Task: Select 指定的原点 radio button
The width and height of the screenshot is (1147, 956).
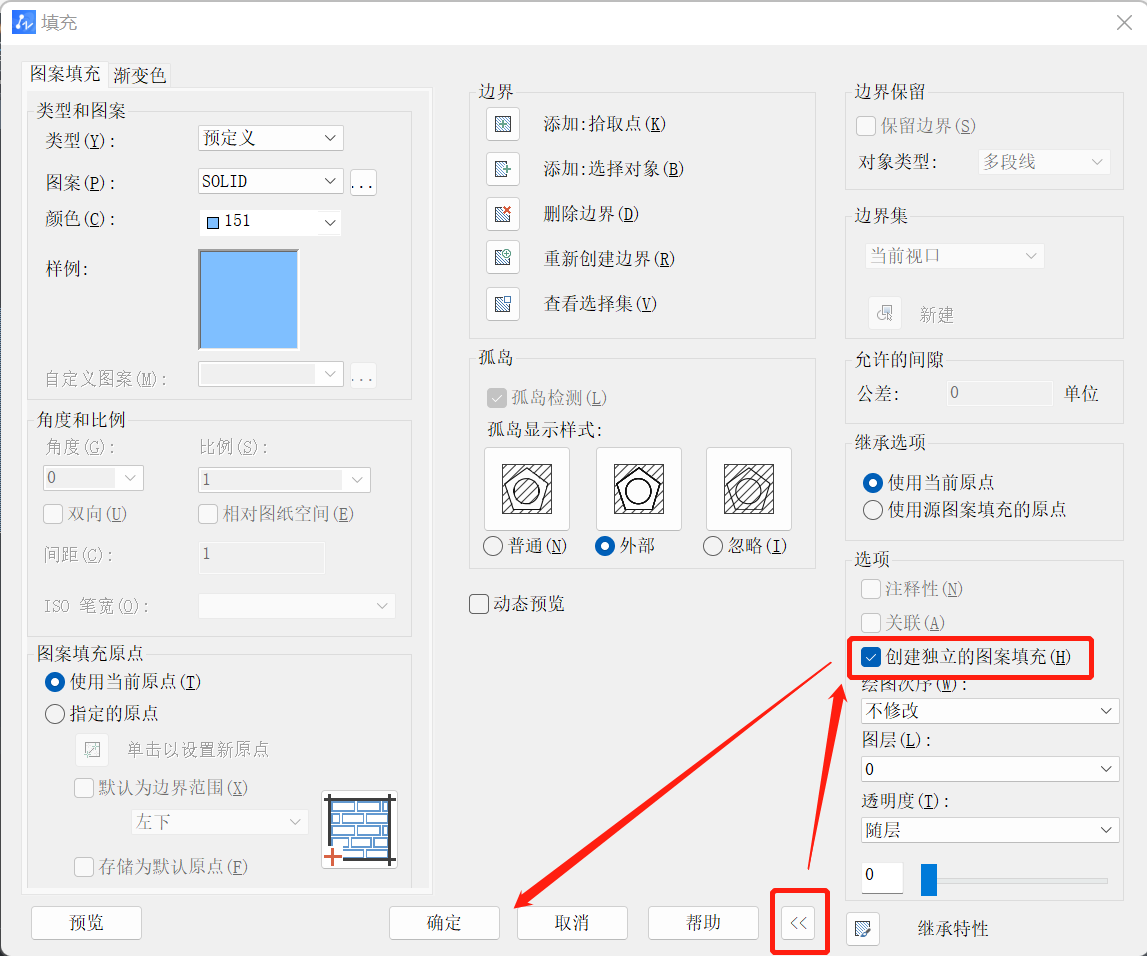Action: click(55, 714)
